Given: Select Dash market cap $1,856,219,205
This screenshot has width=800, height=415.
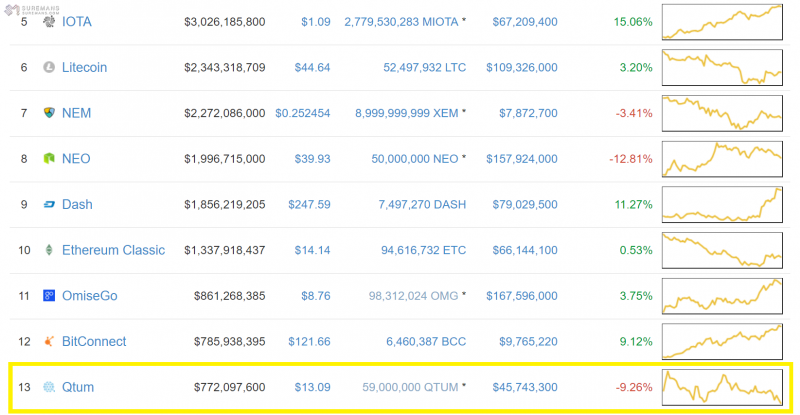Looking at the screenshot, I should coord(224,204).
